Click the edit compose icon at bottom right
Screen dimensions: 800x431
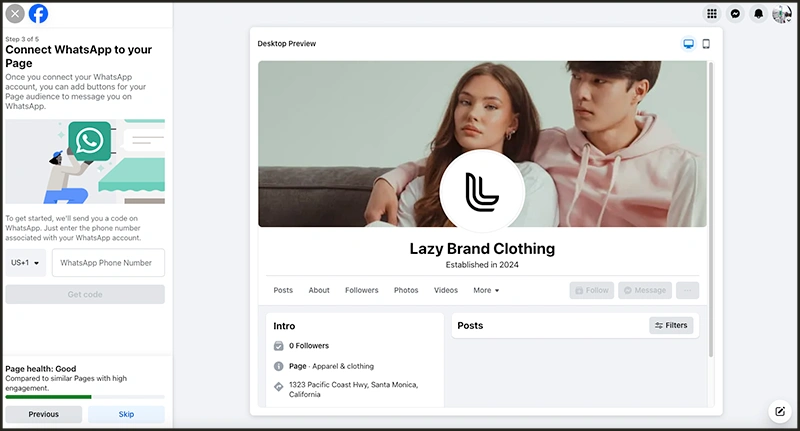click(x=778, y=411)
